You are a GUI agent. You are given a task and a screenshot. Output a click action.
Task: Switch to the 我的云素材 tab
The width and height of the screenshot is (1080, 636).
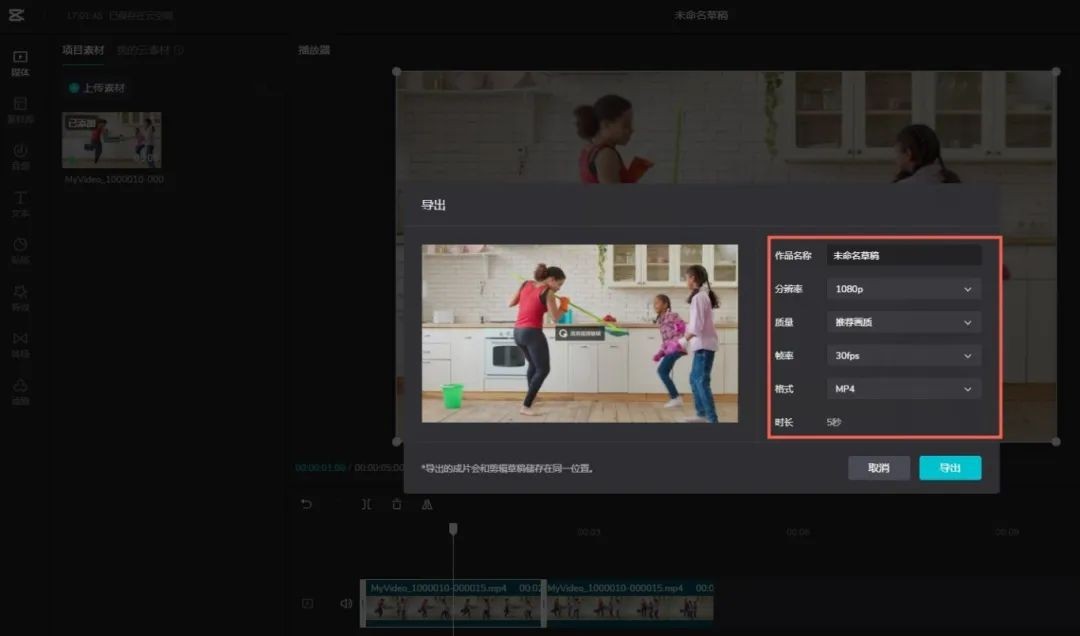tap(148, 50)
